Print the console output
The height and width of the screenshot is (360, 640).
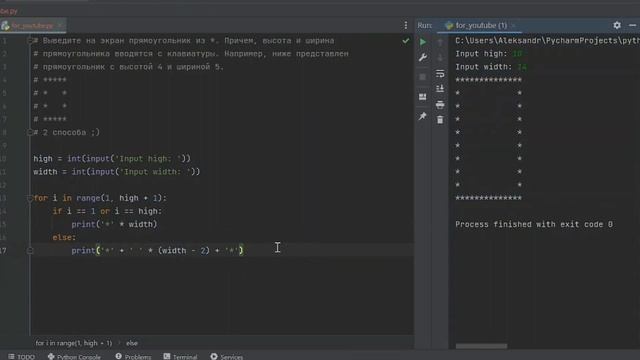point(440,104)
